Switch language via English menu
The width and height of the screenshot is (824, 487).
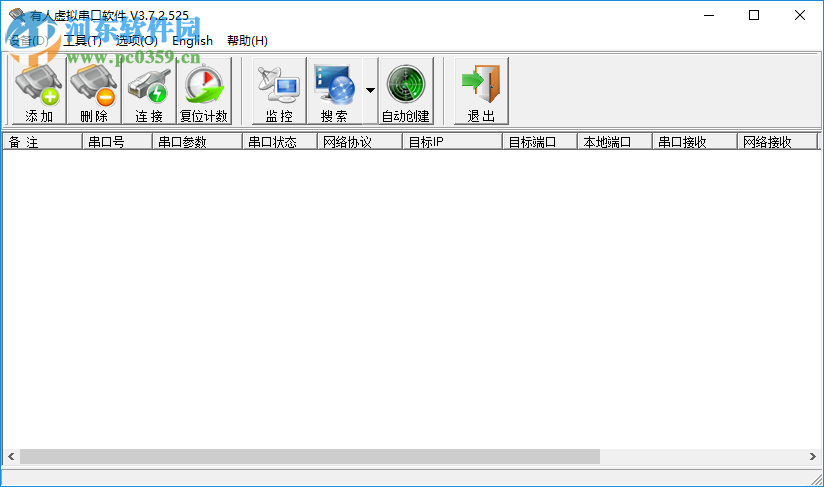tap(192, 40)
